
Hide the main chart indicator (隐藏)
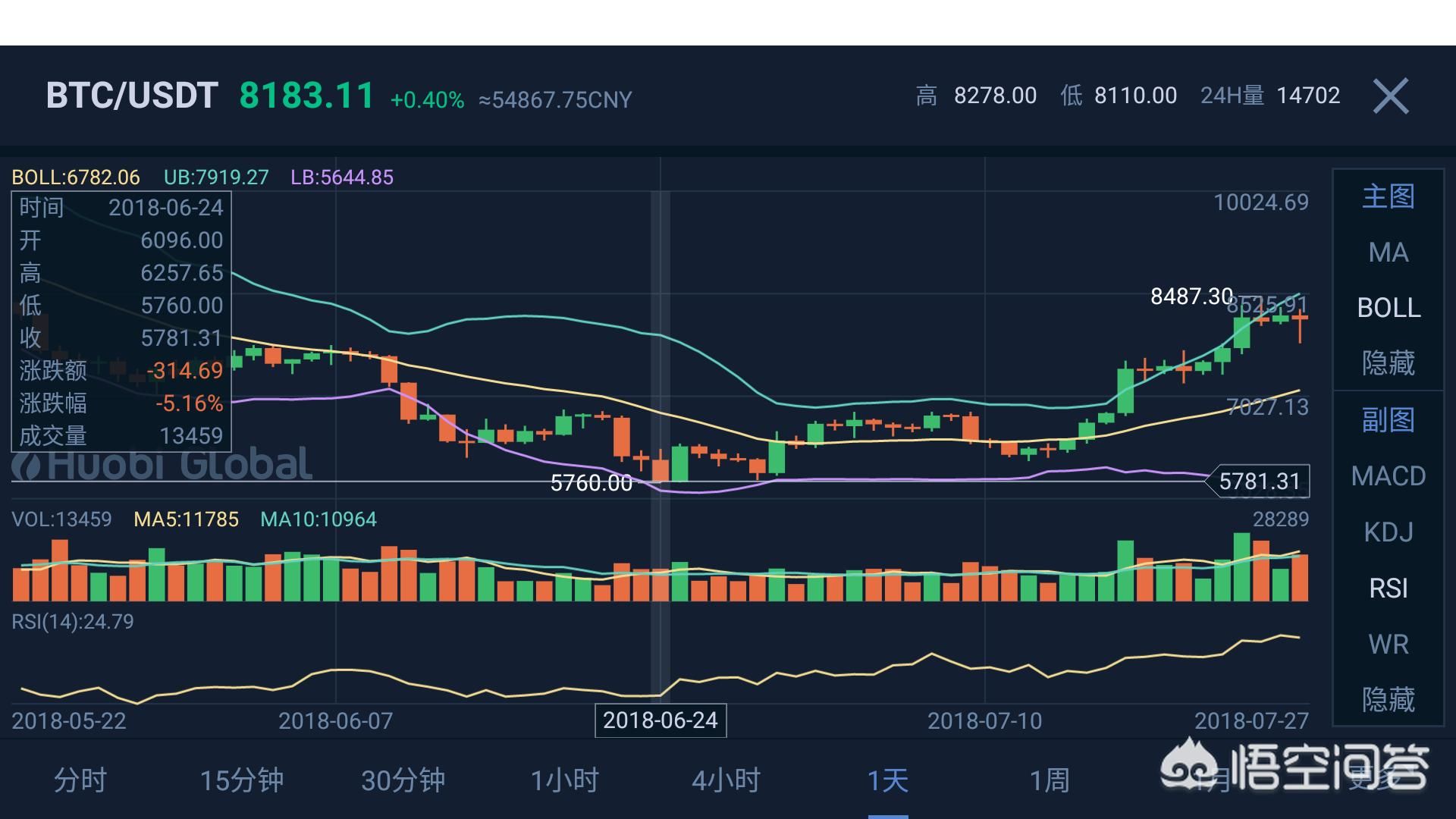coord(1389,363)
